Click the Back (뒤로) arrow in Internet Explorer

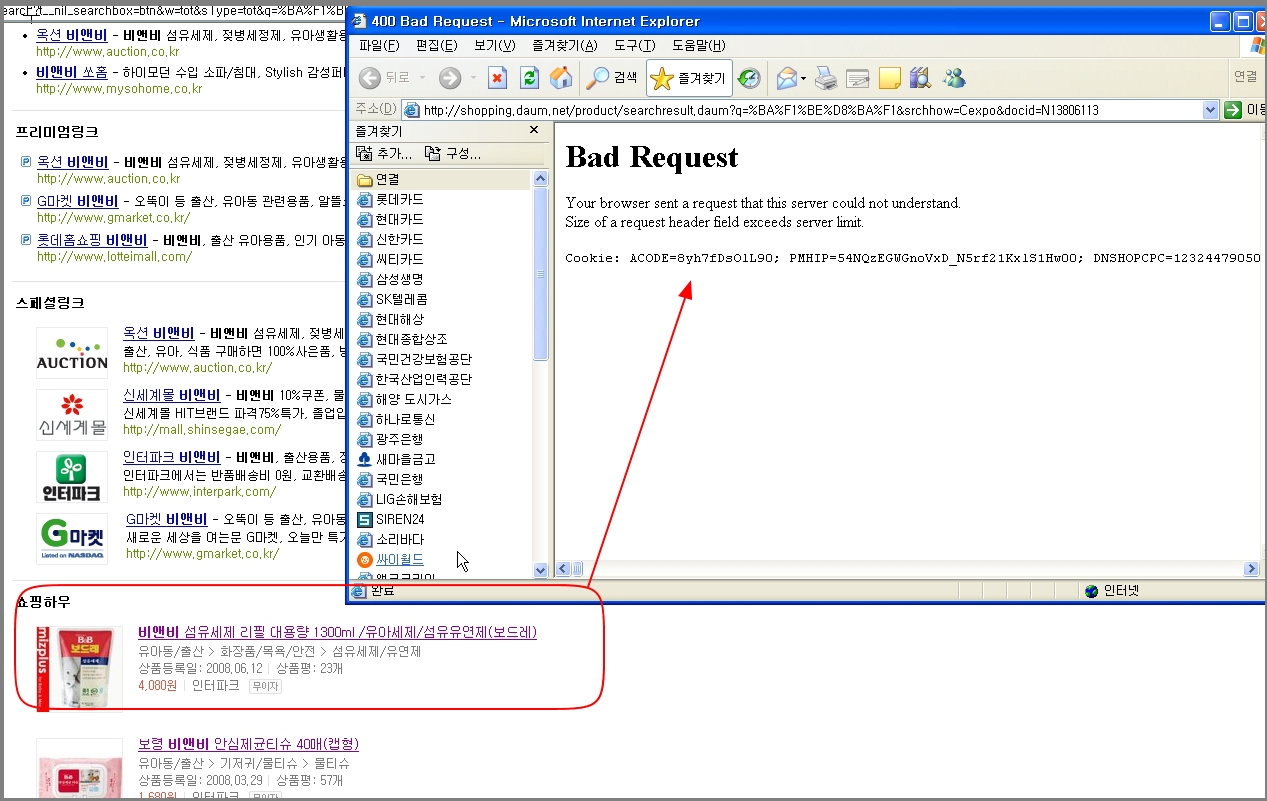370,78
